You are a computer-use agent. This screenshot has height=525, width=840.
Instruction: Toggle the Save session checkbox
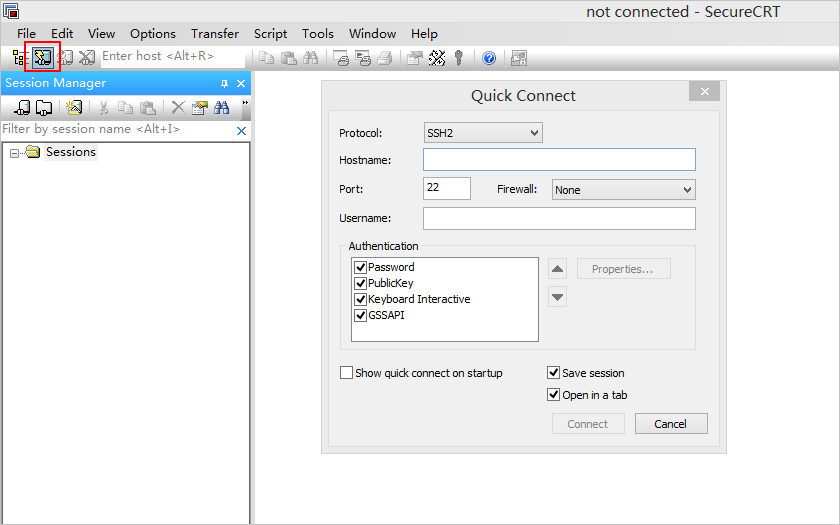(x=553, y=372)
